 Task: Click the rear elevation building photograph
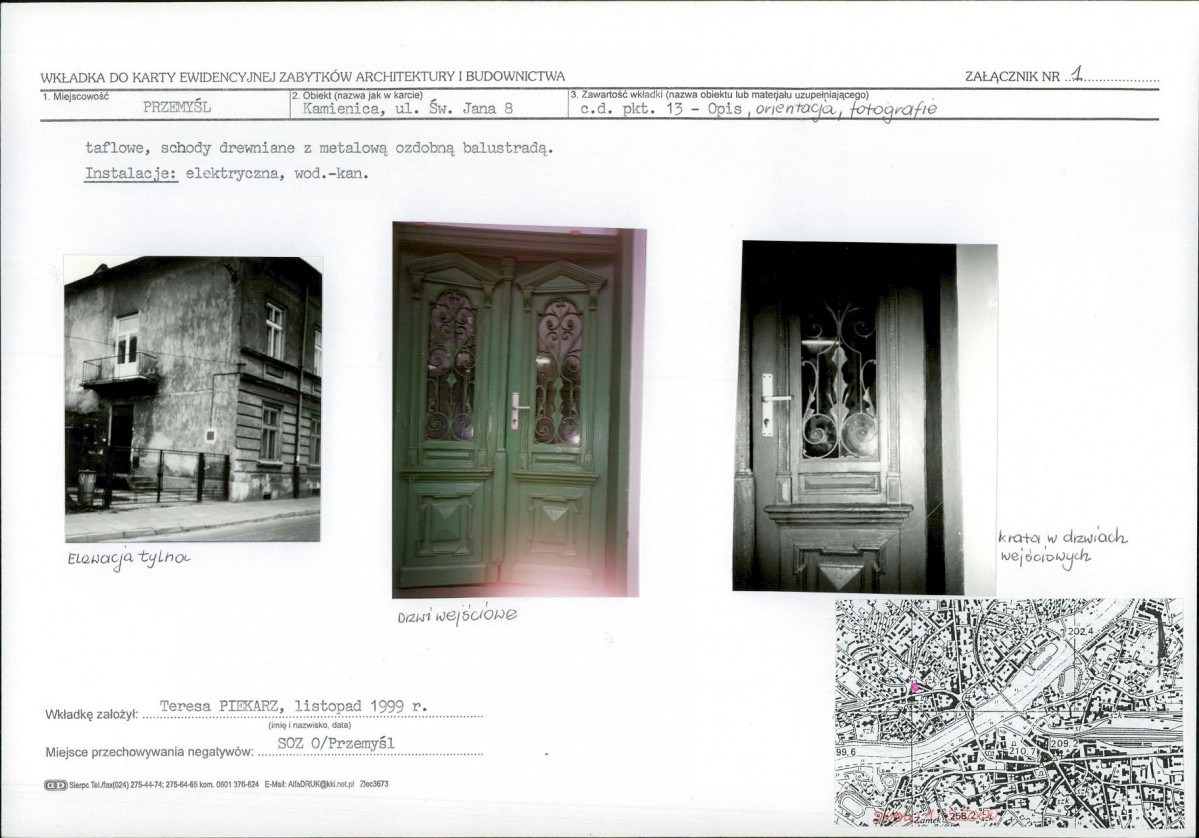click(x=193, y=399)
